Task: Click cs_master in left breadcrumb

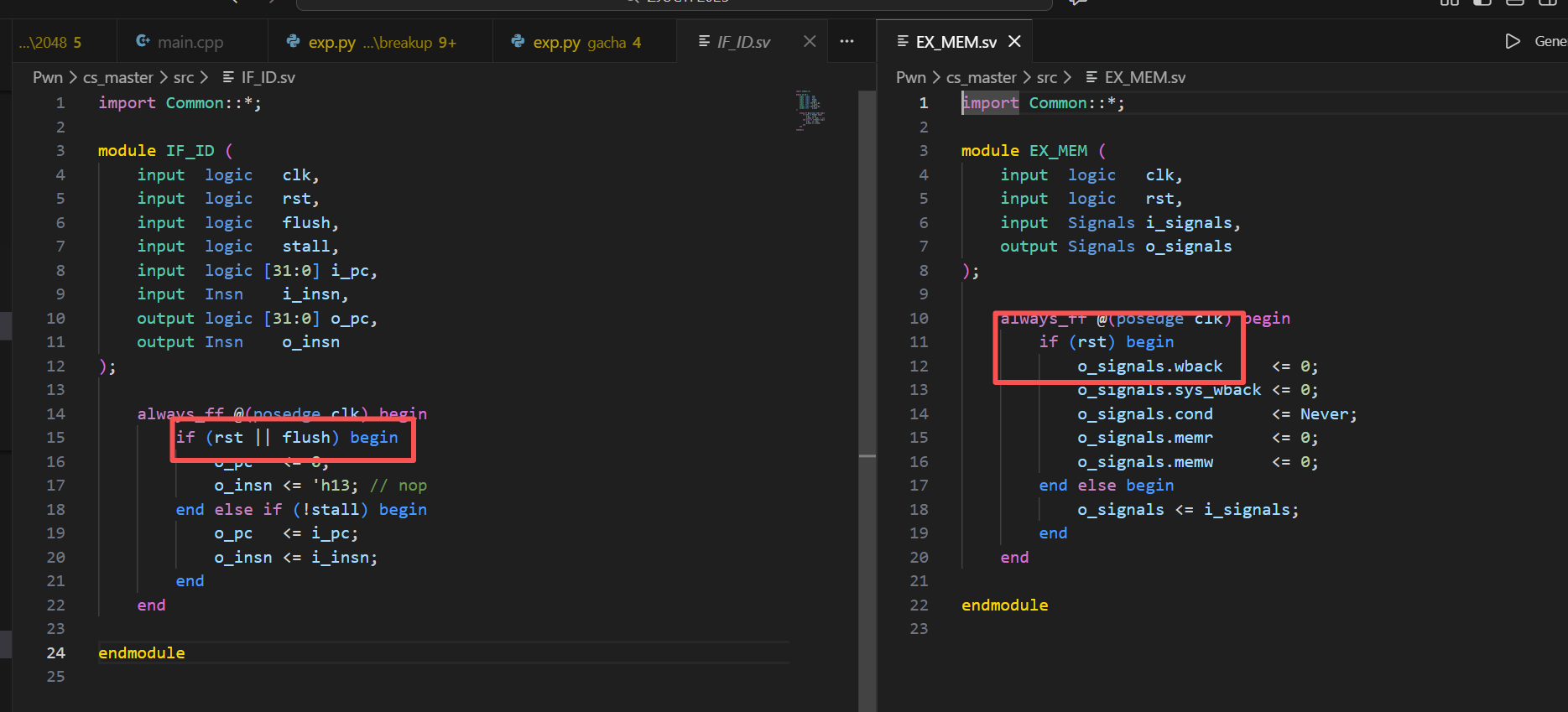Action: [x=117, y=77]
